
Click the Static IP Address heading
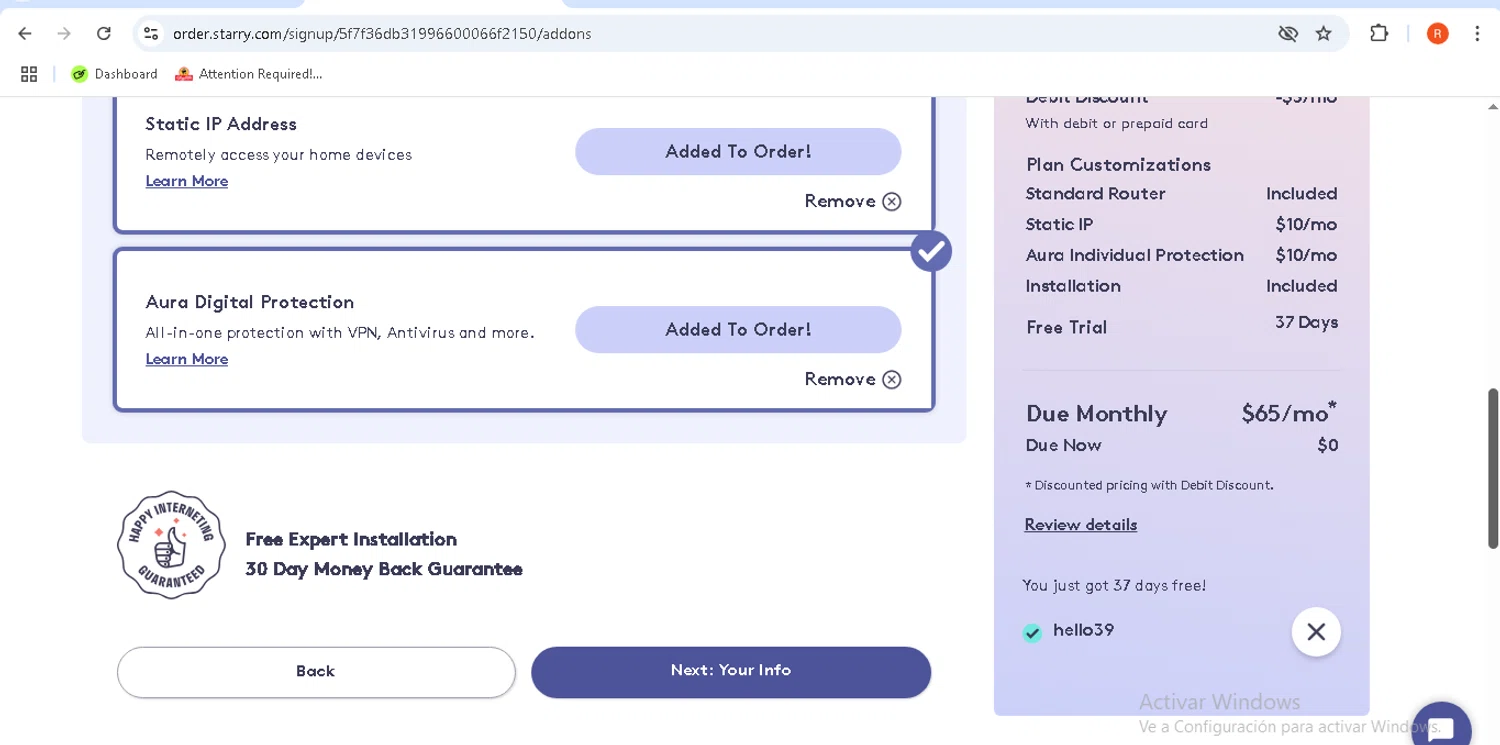[221, 124]
